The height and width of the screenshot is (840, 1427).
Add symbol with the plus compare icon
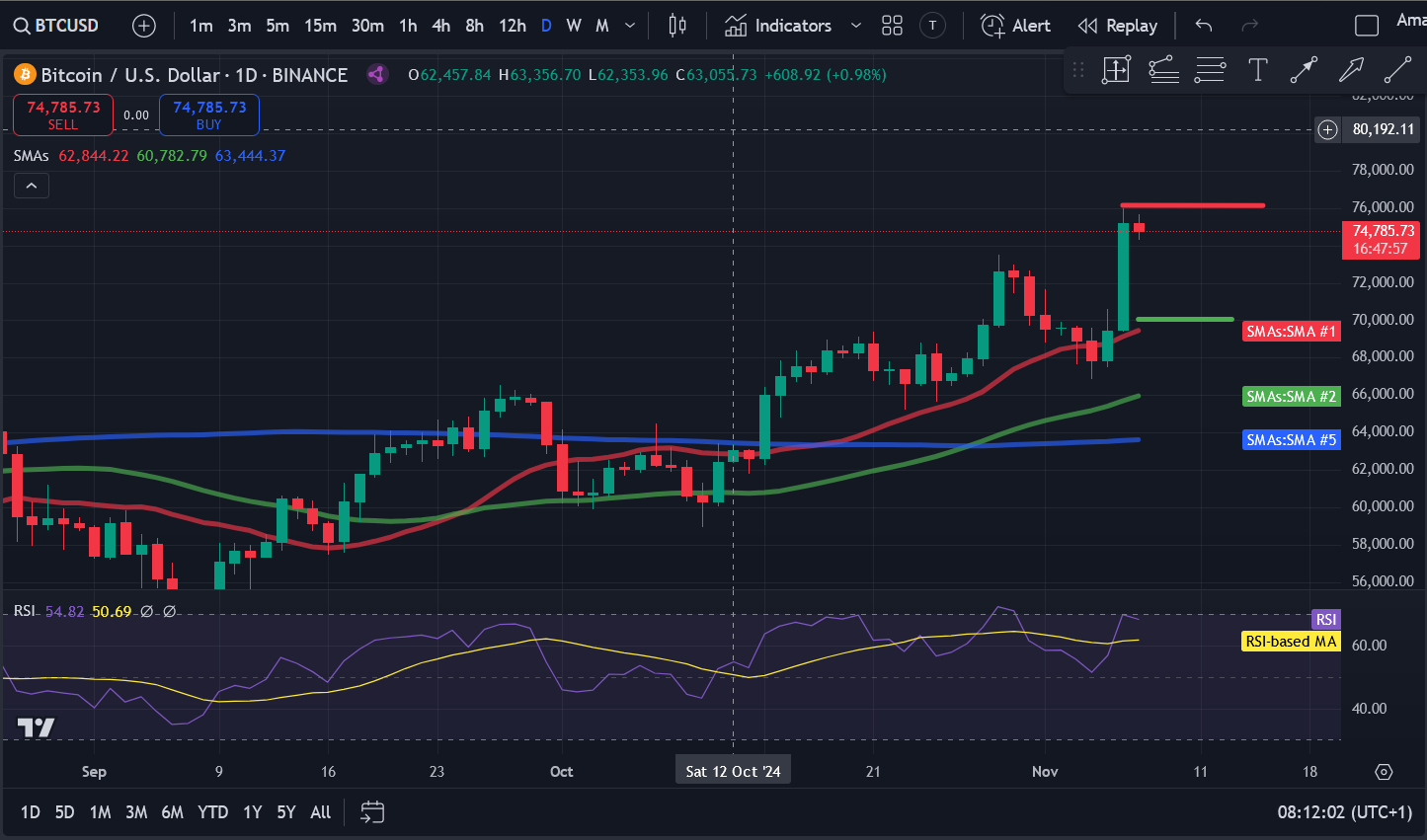pos(144,26)
